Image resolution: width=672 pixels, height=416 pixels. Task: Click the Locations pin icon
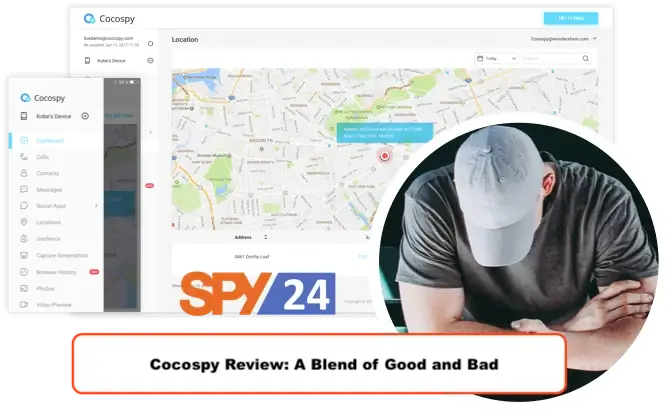24,222
